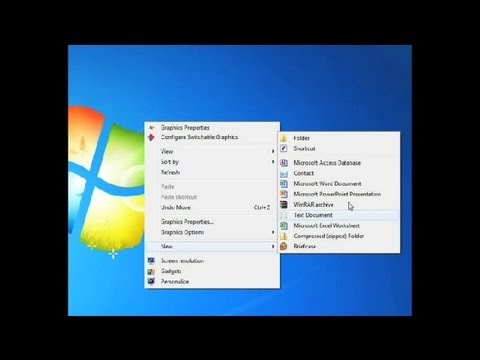Choose Folder label in New submenu
The height and width of the screenshot is (360, 480).
click(x=302, y=138)
